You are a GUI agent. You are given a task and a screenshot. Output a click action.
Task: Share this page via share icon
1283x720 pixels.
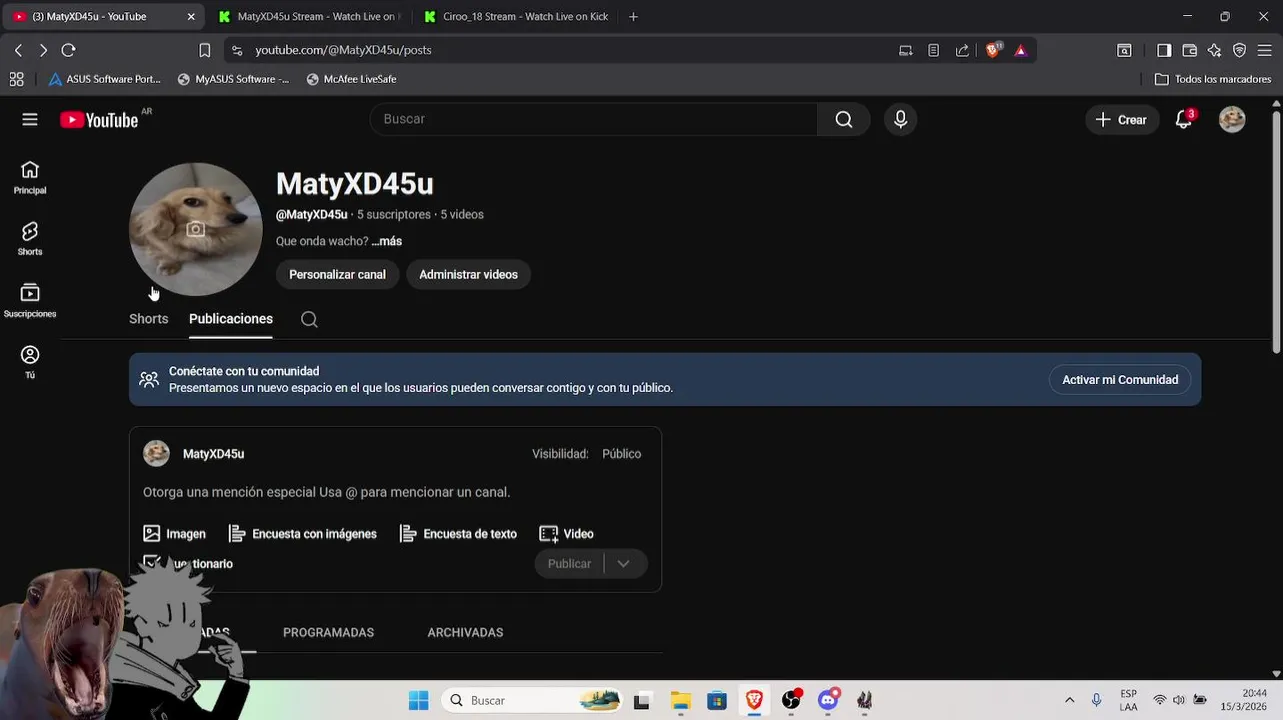coord(962,50)
